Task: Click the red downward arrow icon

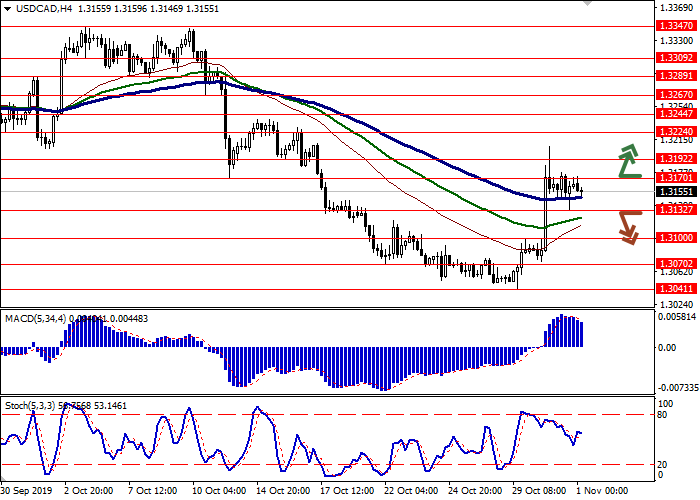Action: [x=628, y=227]
